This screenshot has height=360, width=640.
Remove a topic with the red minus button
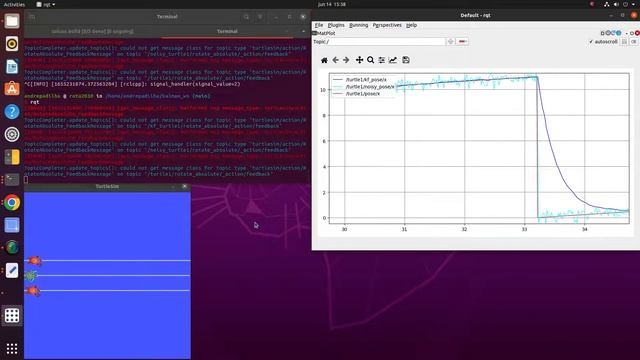(x=462, y=42)
